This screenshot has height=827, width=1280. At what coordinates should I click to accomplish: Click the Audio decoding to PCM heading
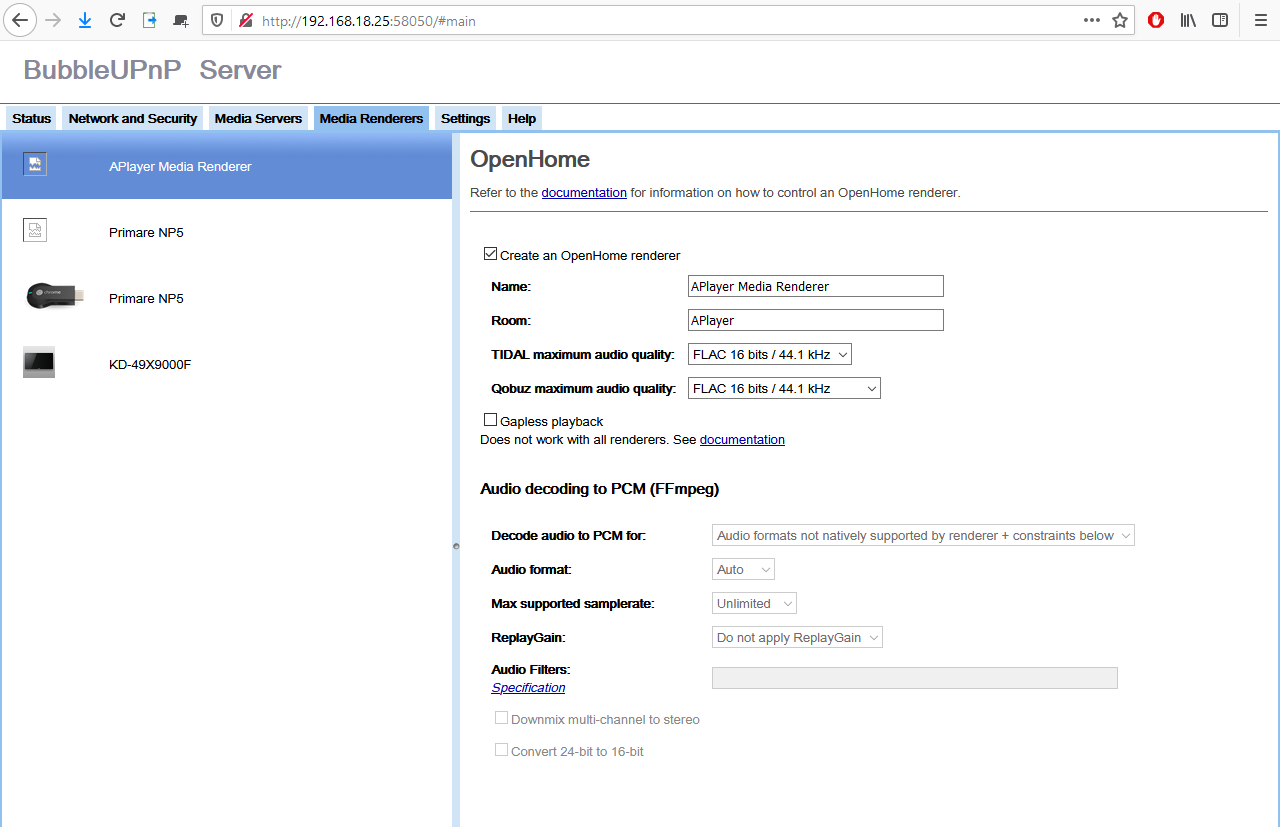600,489
